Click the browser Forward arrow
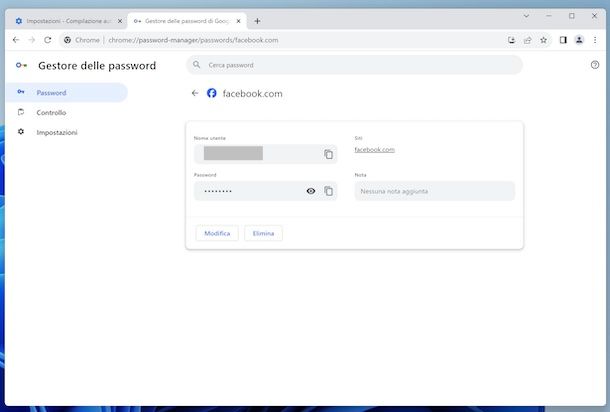Image resolution: width=610 pixels, height=412 pixels. (32, 40)
